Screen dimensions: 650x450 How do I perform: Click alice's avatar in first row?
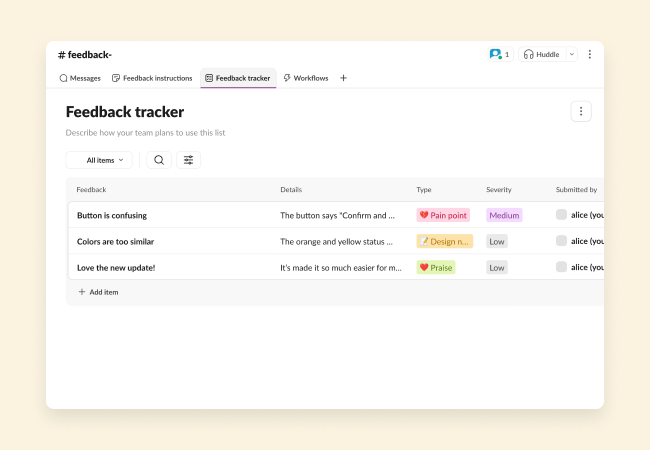[561, 215]
